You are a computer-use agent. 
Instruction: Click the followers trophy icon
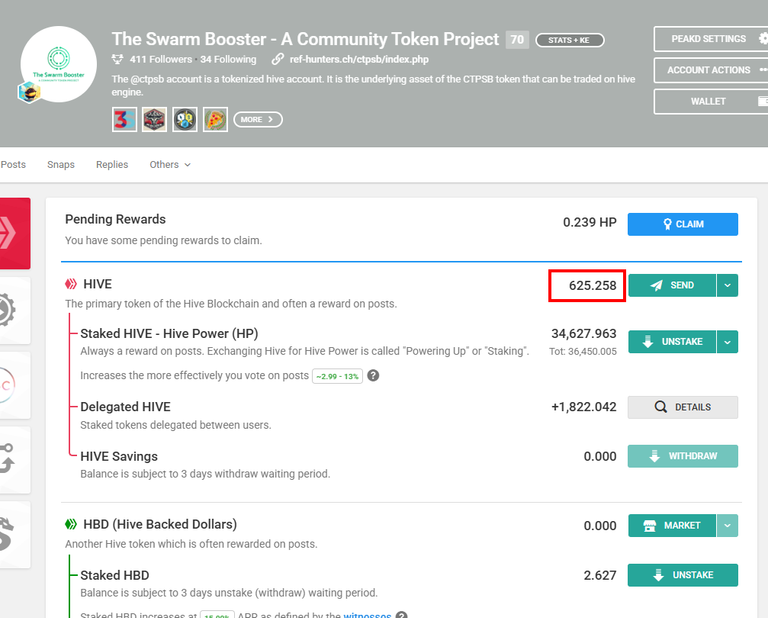(118, 59)
